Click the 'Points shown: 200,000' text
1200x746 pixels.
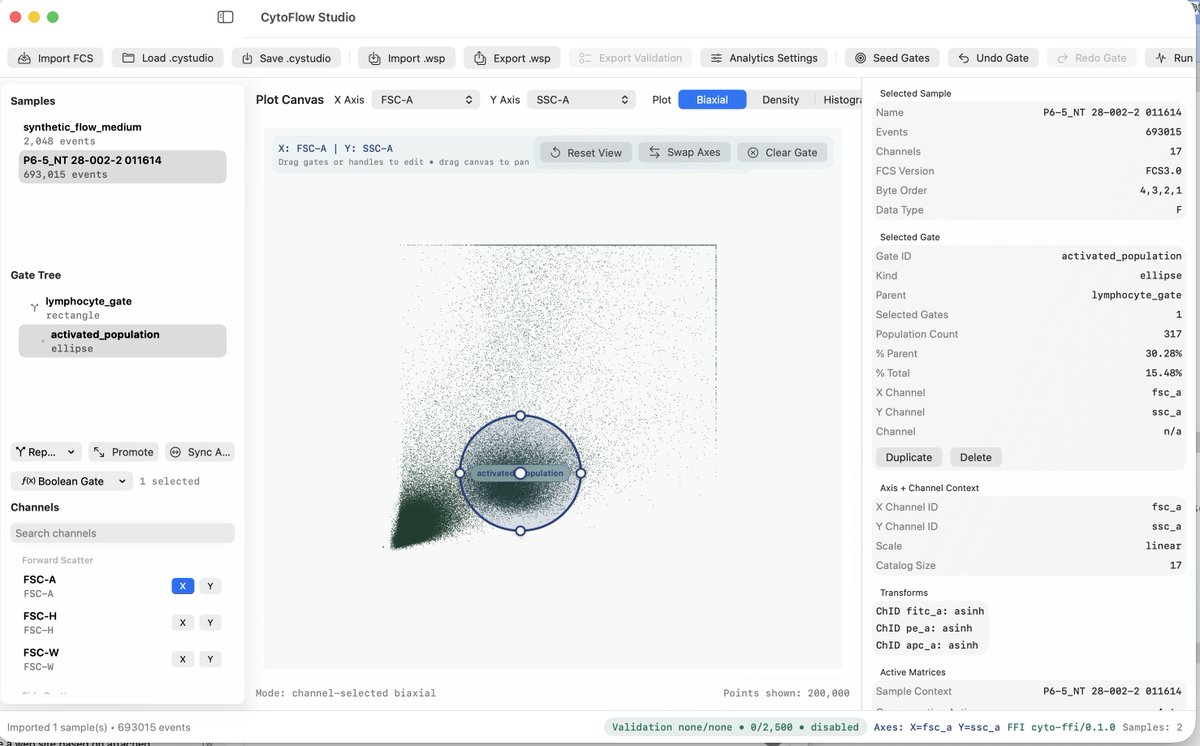click(x=786, y=693)
